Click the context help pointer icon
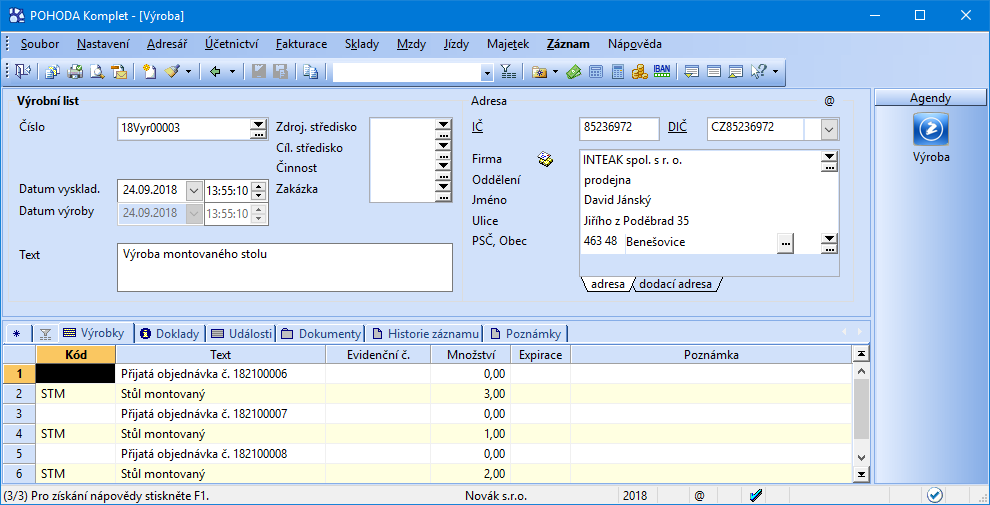The width and height of the screenshot is (990, 505). point(758,72)
